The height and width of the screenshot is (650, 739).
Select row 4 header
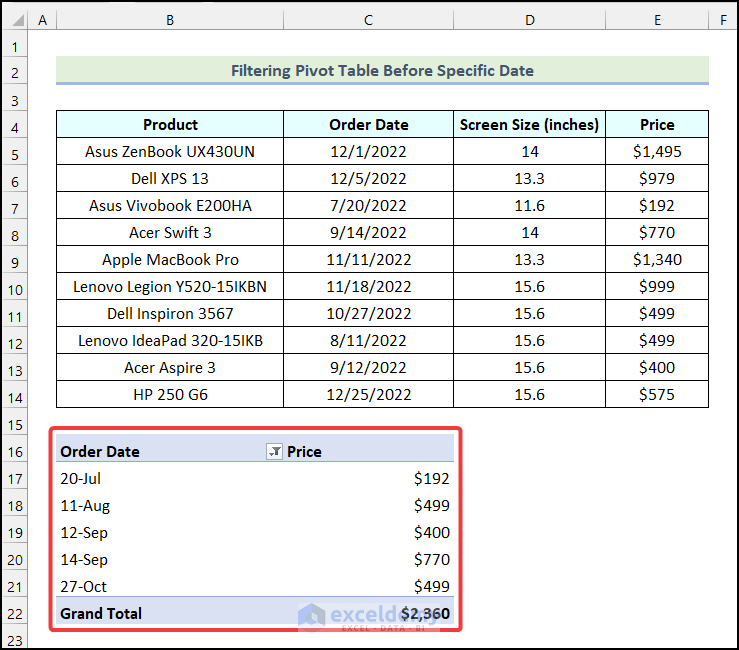pos(15,125)
